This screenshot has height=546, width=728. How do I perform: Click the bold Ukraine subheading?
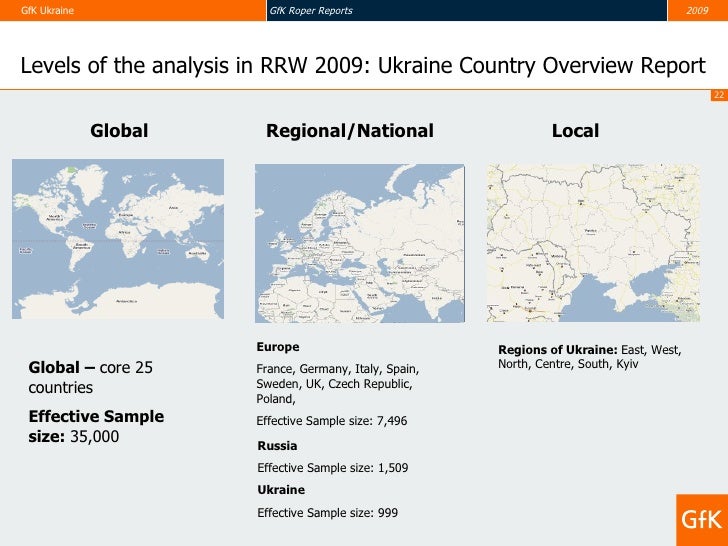(281, 490)
